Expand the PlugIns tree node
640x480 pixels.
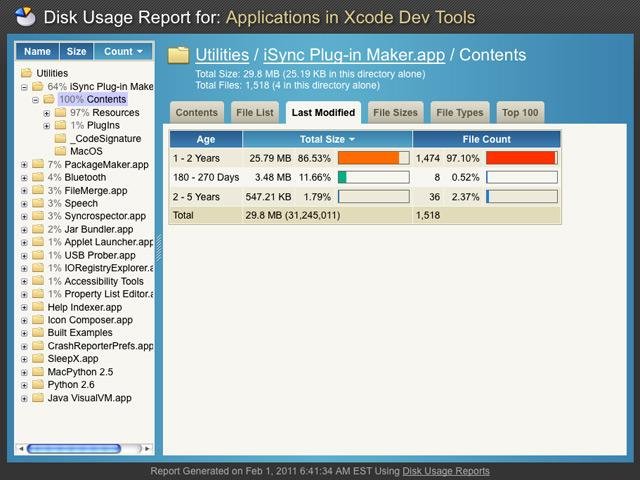point(47,126)
